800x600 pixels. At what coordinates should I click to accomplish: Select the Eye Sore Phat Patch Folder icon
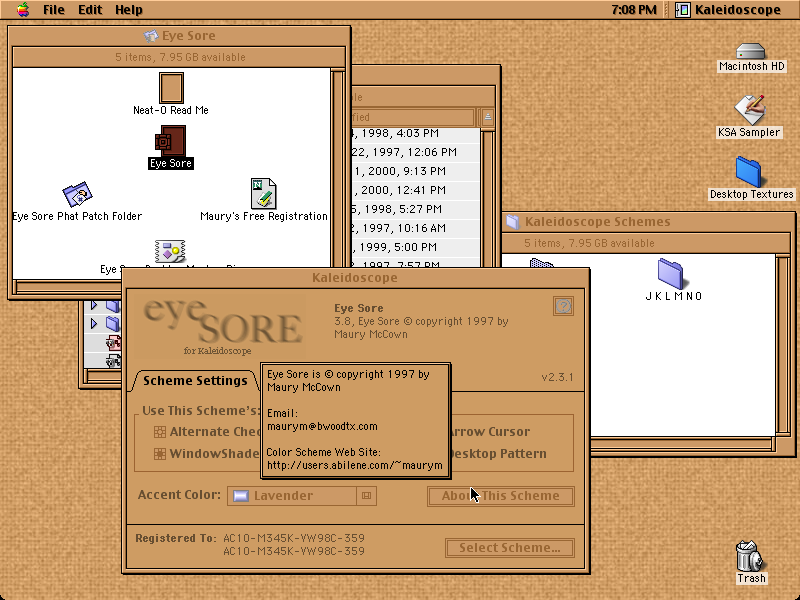point(77,194)
